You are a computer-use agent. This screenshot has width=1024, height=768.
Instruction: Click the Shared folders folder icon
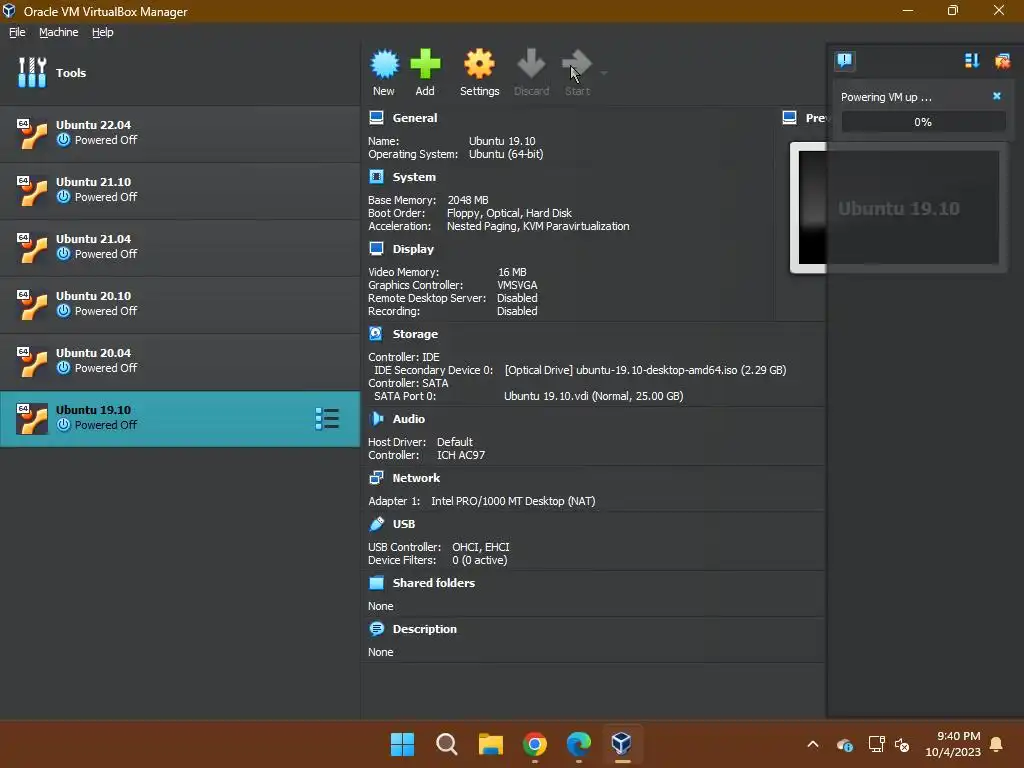pyautogui.click(x=376, y=583)
